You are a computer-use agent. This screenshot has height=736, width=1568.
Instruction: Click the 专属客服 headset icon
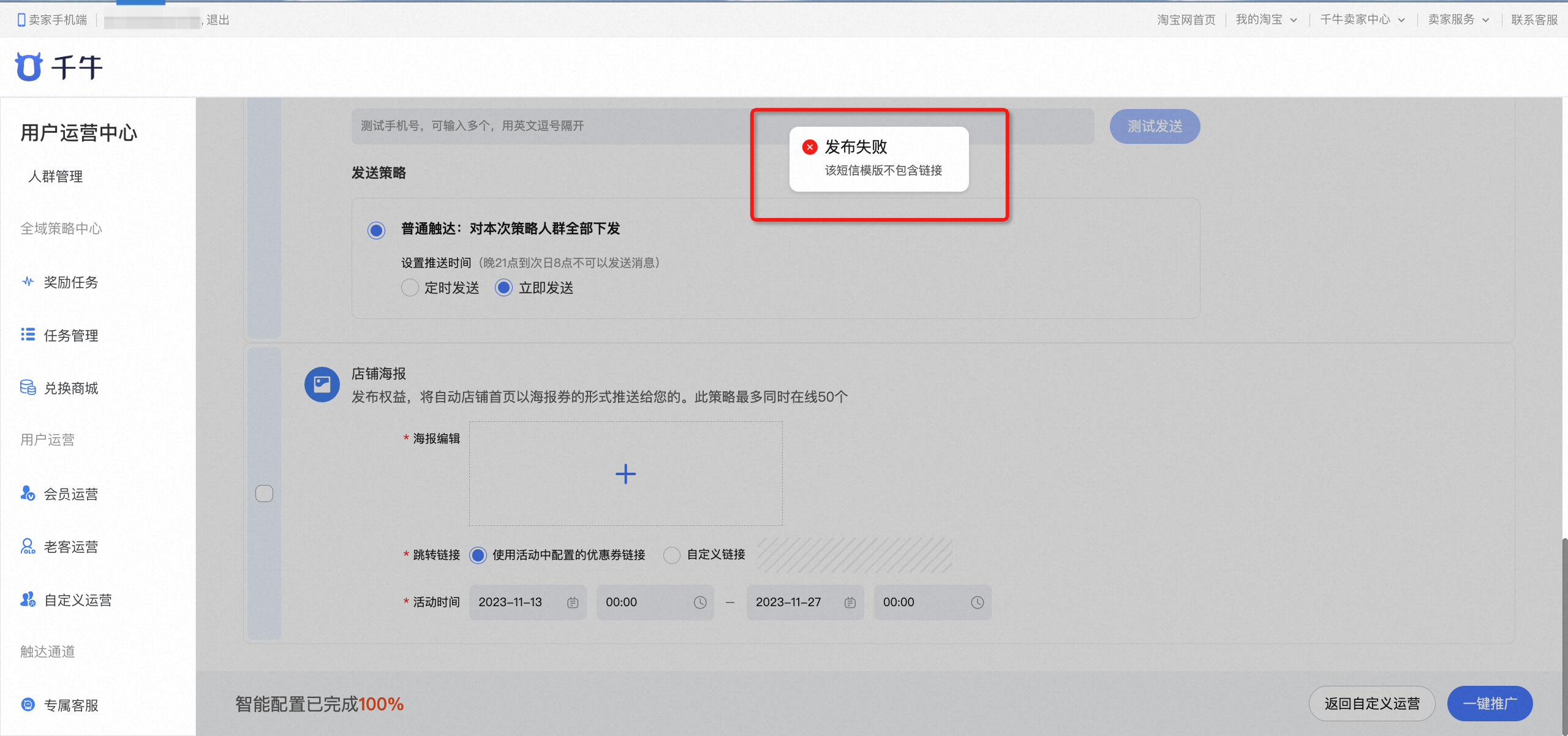28,705
